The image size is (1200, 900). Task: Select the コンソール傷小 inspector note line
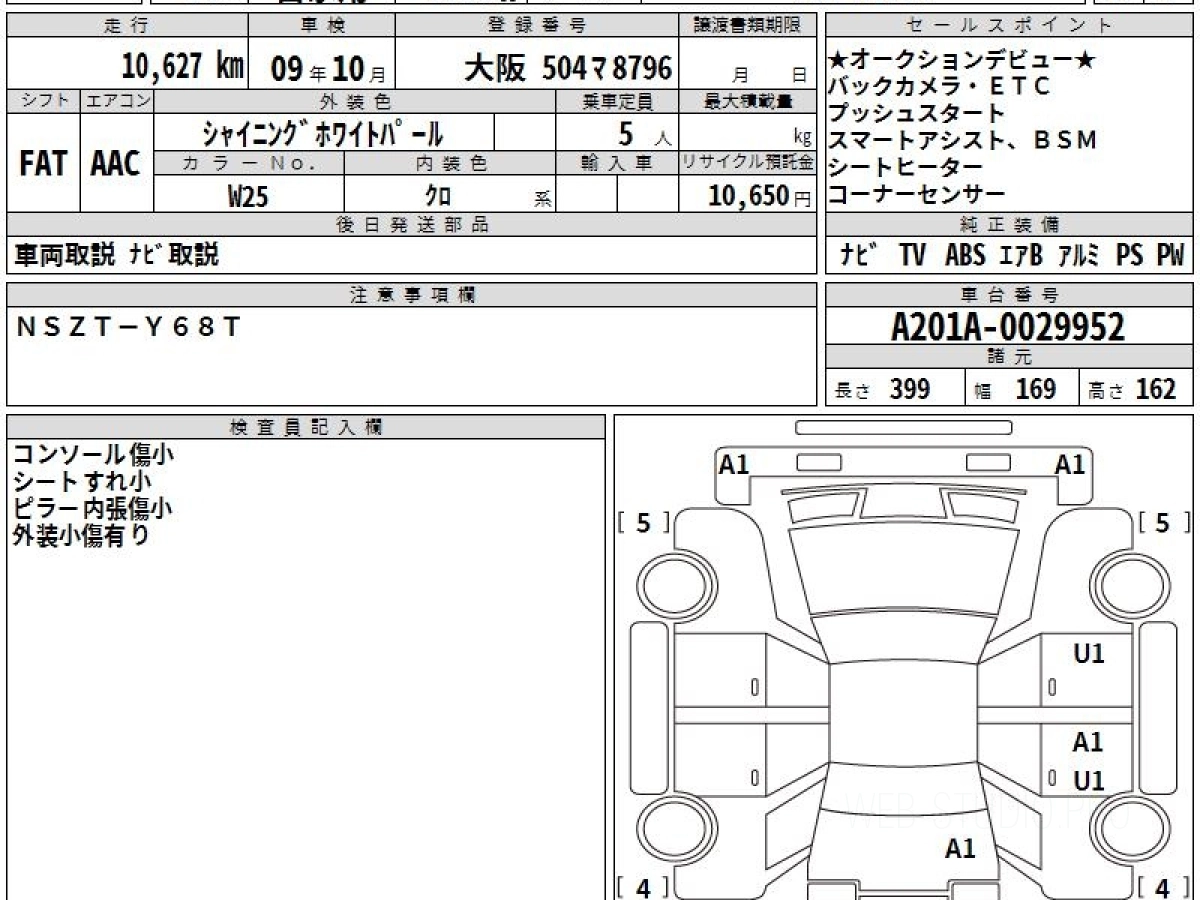coord(93,454)
